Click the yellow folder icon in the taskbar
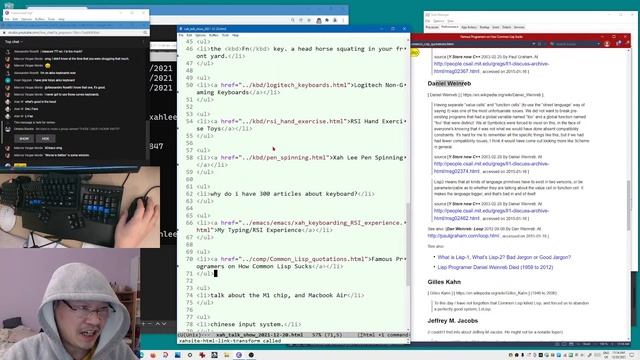The width and height of the screenshot is (640, 360). [226, 355]
